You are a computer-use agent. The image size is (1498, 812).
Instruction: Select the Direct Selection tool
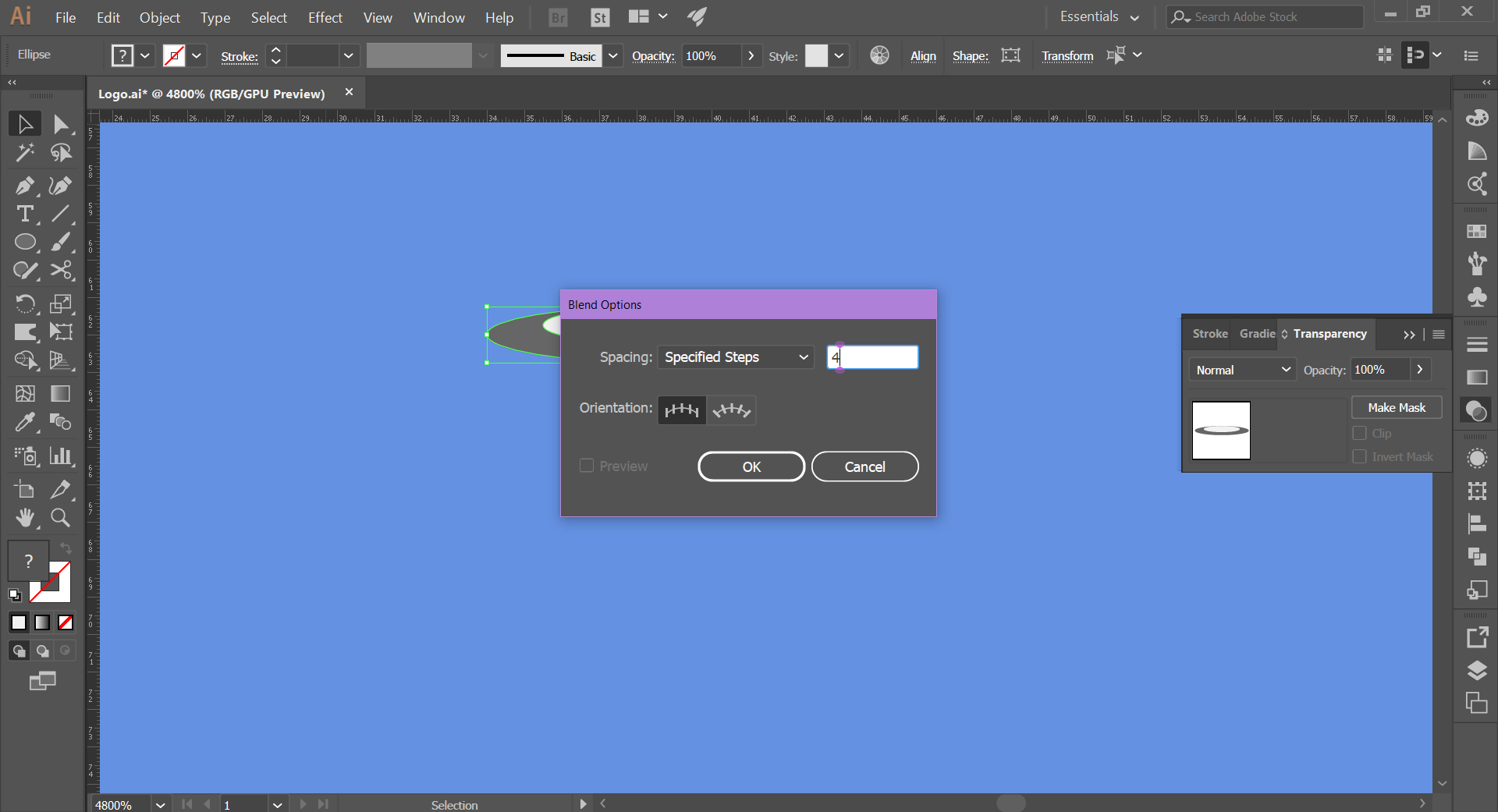pyautogui.click(x=61, y=124)
